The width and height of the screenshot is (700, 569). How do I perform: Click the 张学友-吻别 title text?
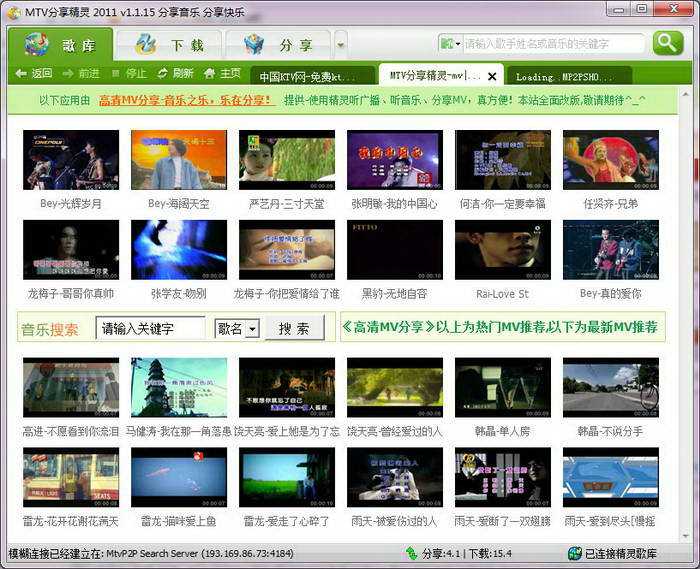[x=179, y=294]
